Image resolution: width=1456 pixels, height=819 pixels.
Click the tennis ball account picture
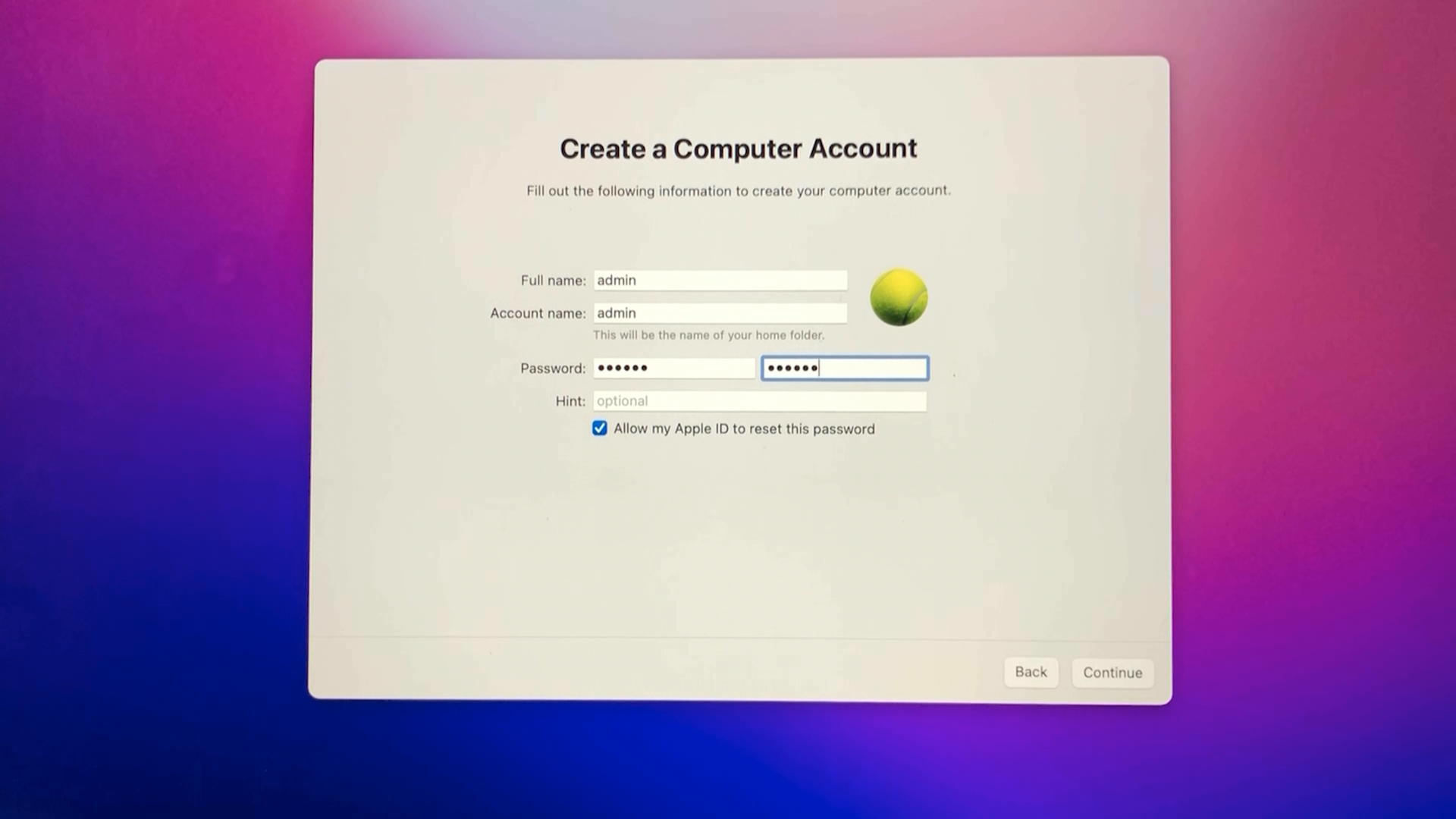(x=899, y=297)
